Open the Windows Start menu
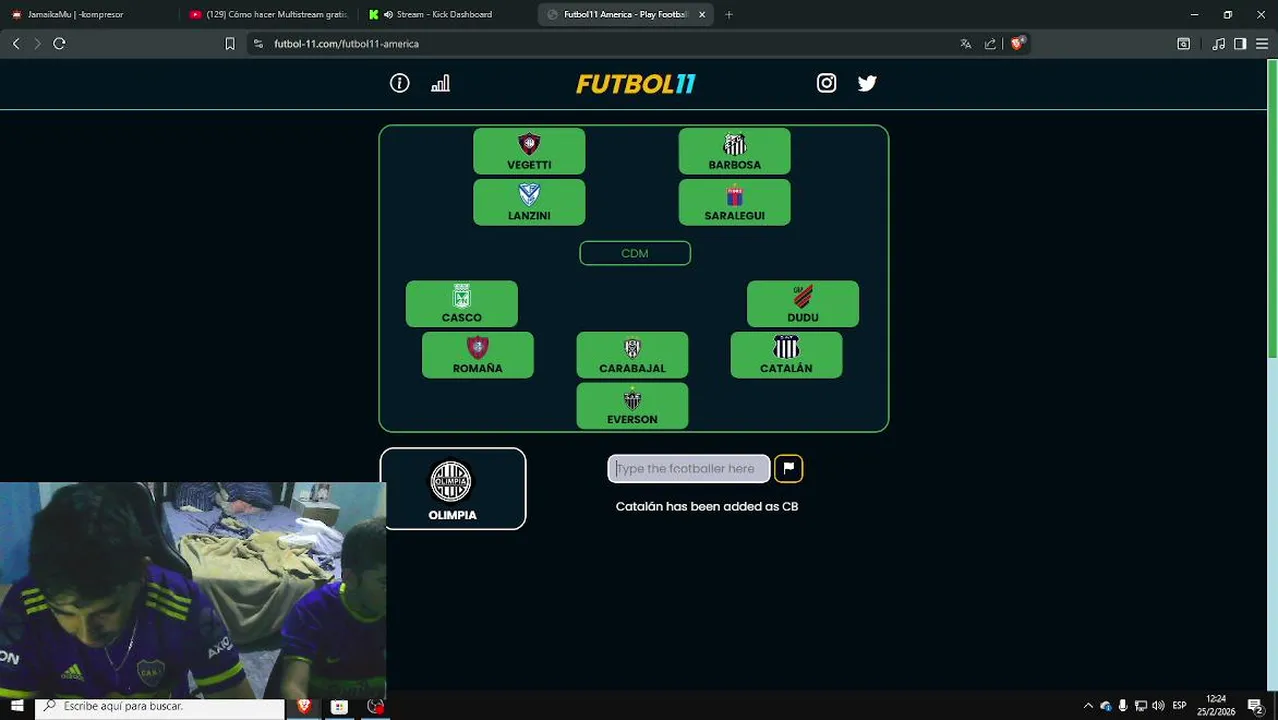Image resolution: width=1278 pixels, height=720 pixels. pyautogui.click(x=17, y=706)
